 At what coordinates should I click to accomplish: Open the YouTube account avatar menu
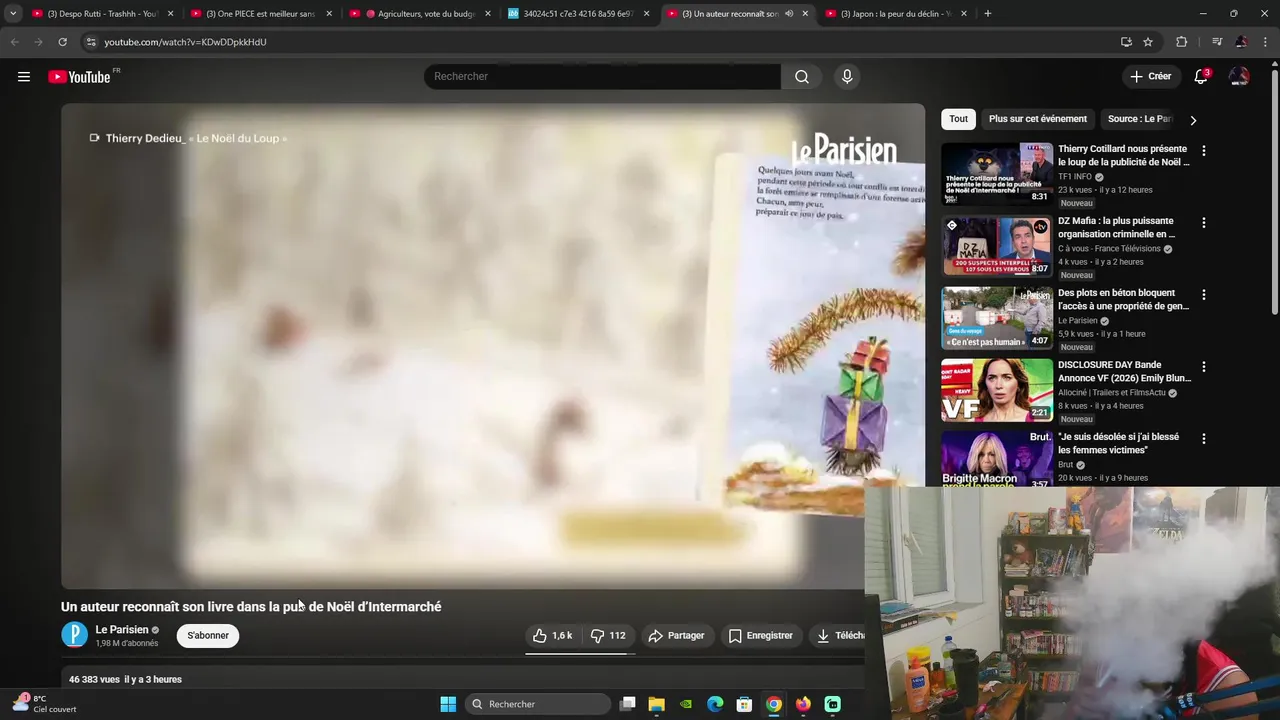point(1239,76)
